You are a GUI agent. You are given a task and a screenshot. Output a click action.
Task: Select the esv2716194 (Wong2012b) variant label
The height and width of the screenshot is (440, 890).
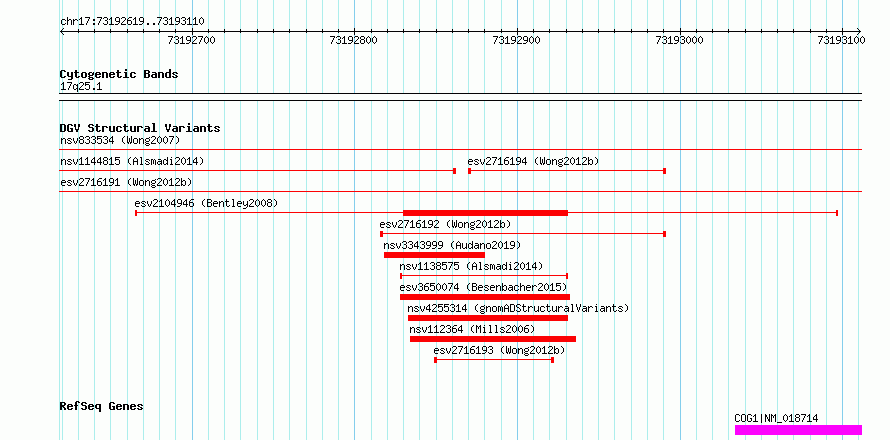(534, 161)
